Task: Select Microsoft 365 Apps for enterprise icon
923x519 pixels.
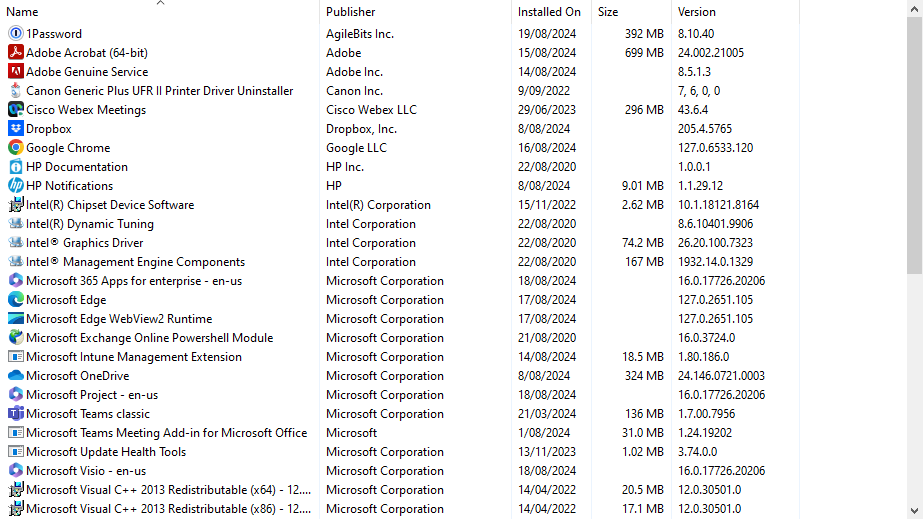Action: pyautogui.click(x=15, y=281)
